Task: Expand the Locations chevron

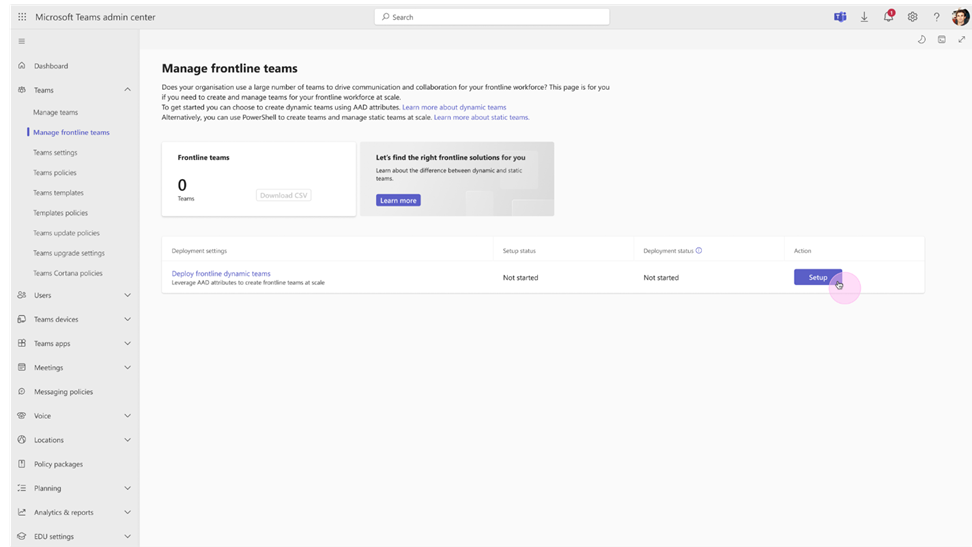Action: [x=127, y=440]
